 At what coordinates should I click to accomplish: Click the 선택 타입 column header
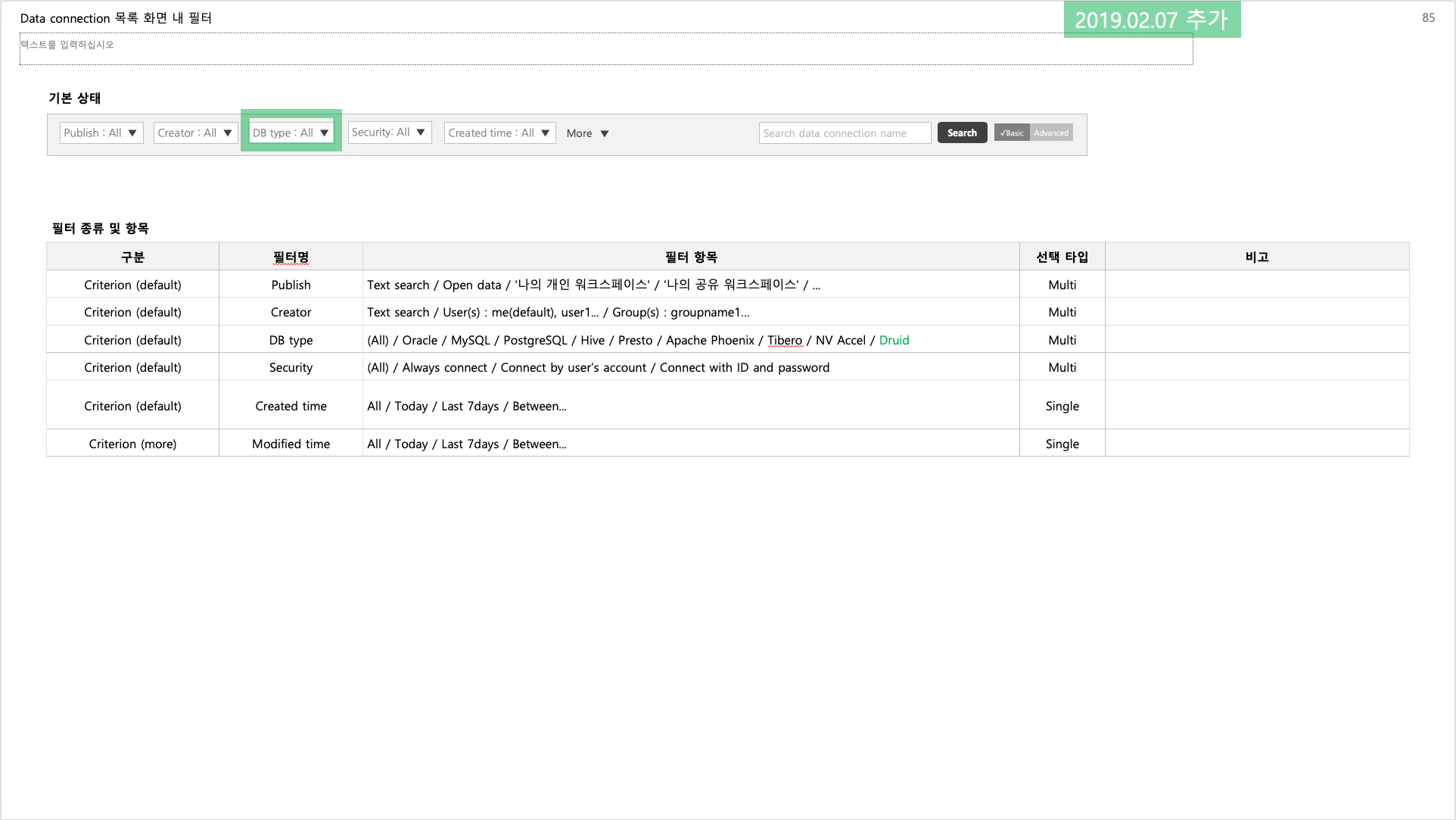point(1062,257)
